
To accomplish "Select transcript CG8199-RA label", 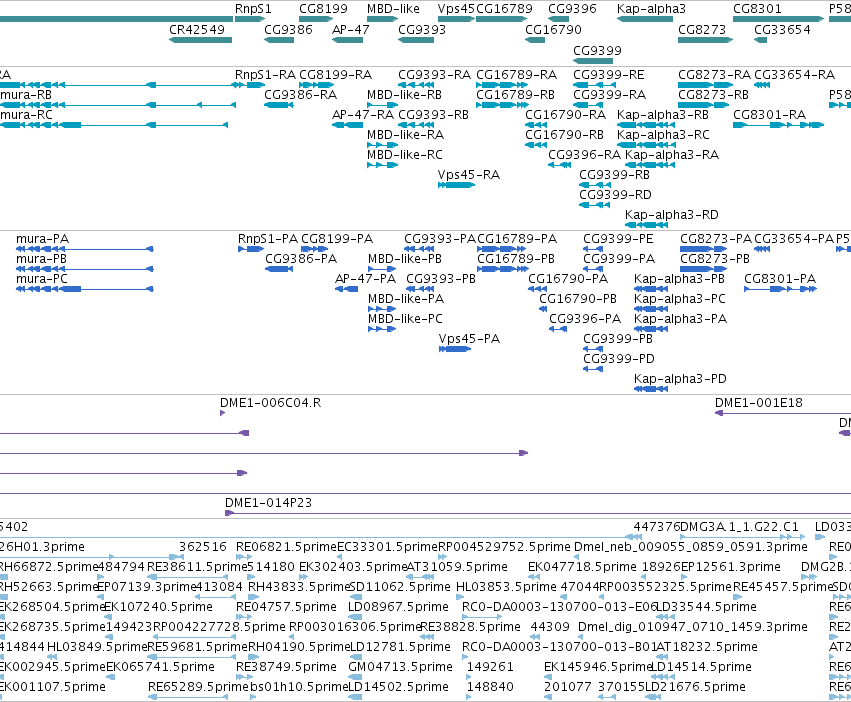I will click(x=335, y=75).
